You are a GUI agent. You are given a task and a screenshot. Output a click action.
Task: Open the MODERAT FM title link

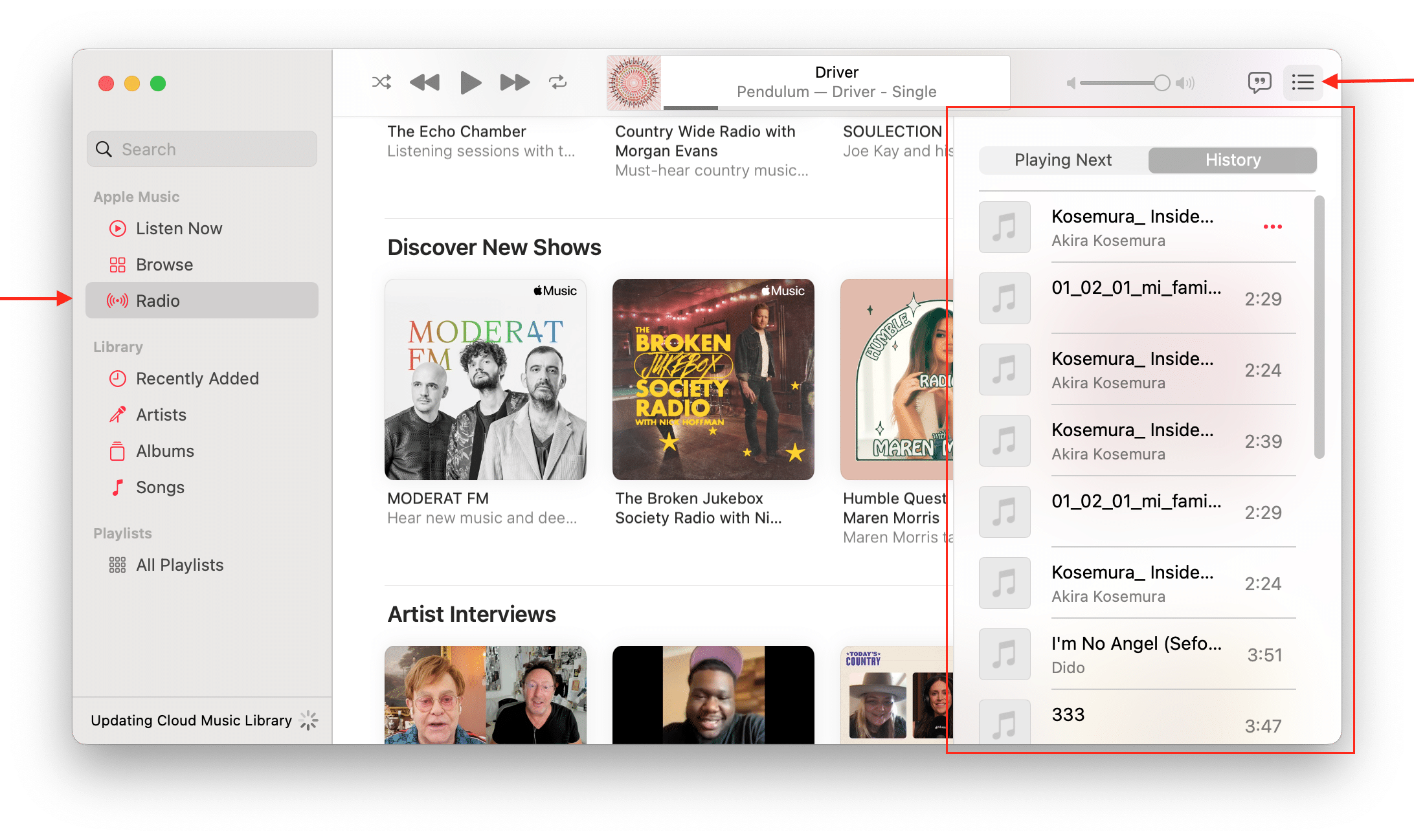pos(438,498)
